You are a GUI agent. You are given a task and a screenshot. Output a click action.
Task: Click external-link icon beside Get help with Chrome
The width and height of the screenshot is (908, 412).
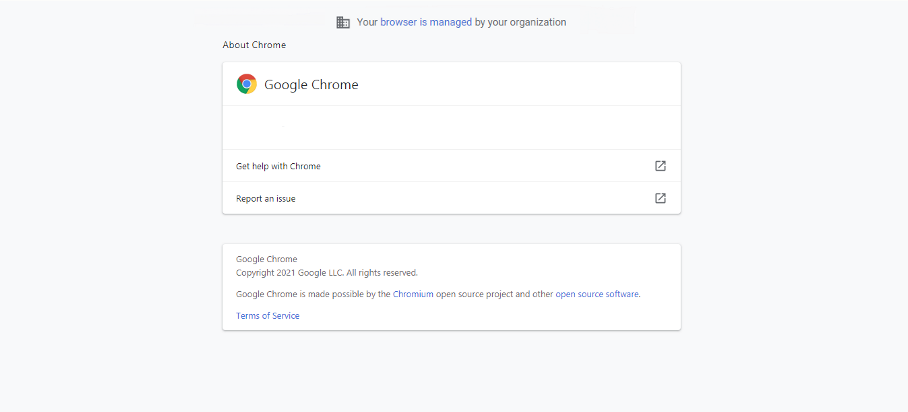tap(660, 166)
